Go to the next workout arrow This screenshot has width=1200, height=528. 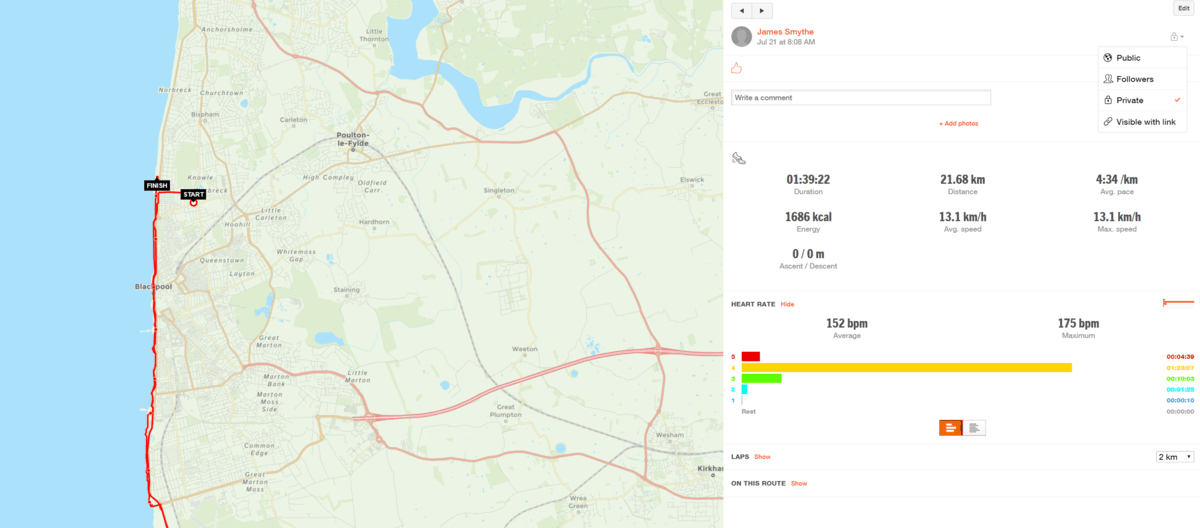(762, 11)
